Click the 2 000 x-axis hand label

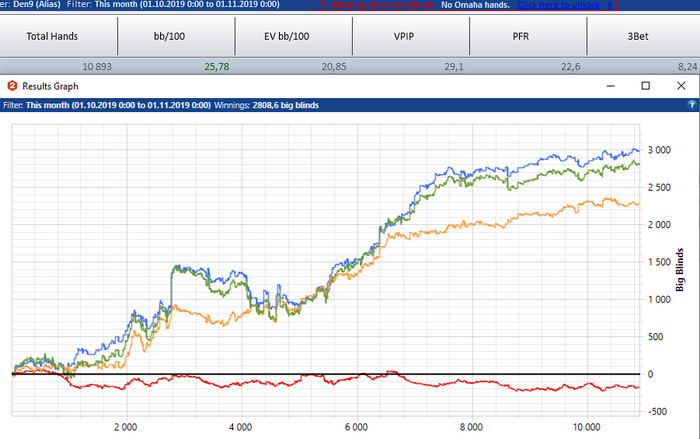(125, 427)
